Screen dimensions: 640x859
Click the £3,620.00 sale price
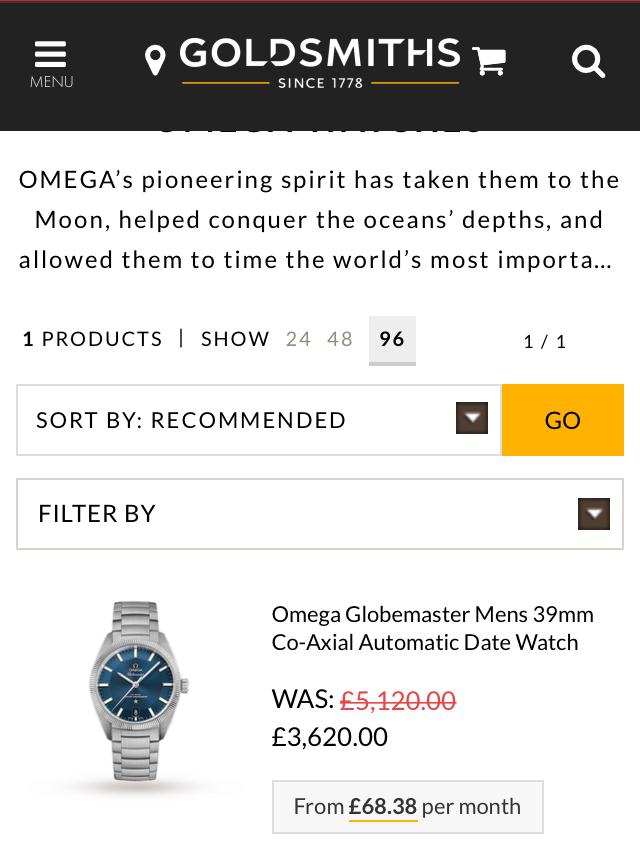330,738
